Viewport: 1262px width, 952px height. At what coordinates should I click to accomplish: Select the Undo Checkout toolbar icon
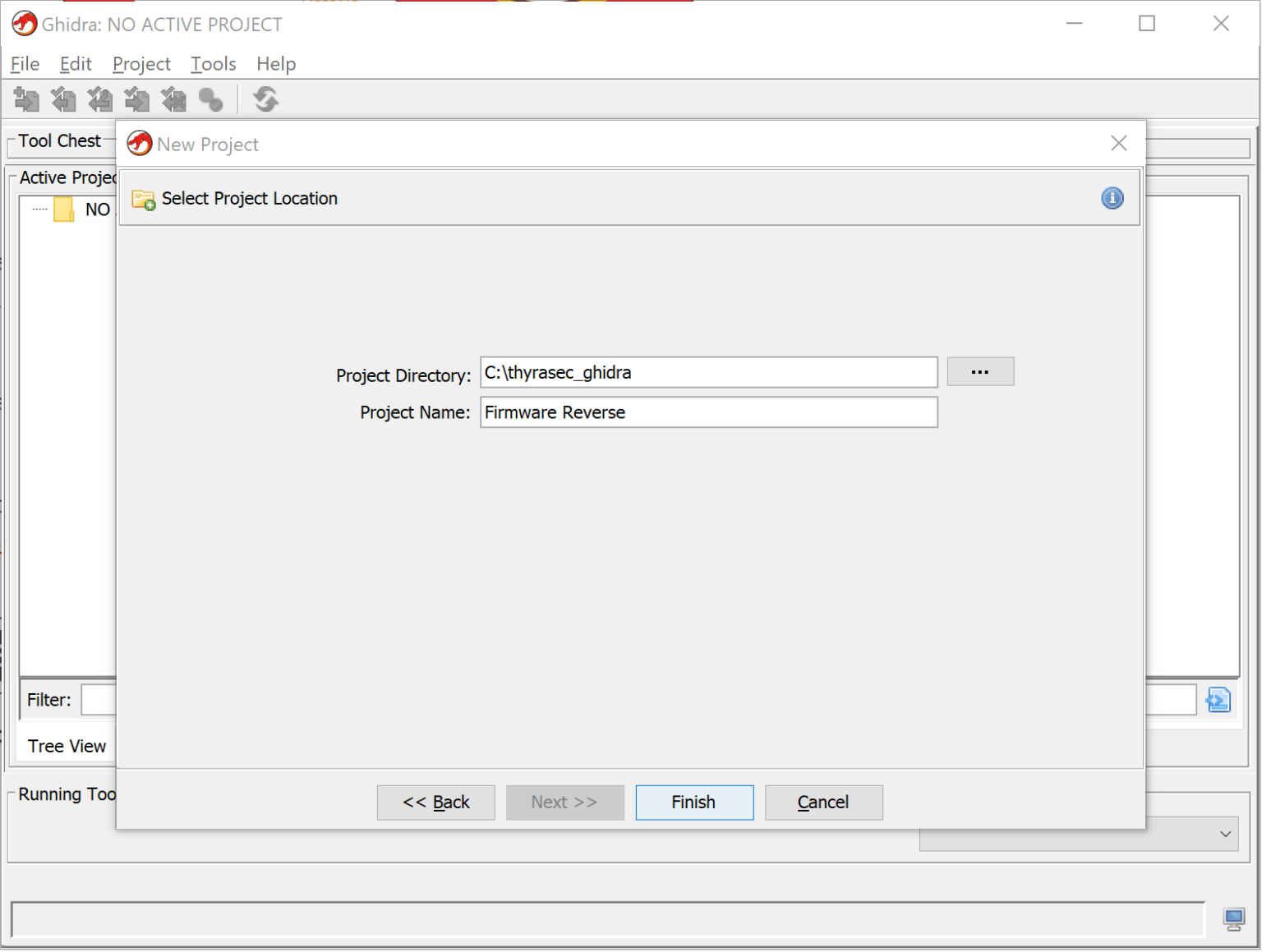pyautogui.click(x=173, y=99)
